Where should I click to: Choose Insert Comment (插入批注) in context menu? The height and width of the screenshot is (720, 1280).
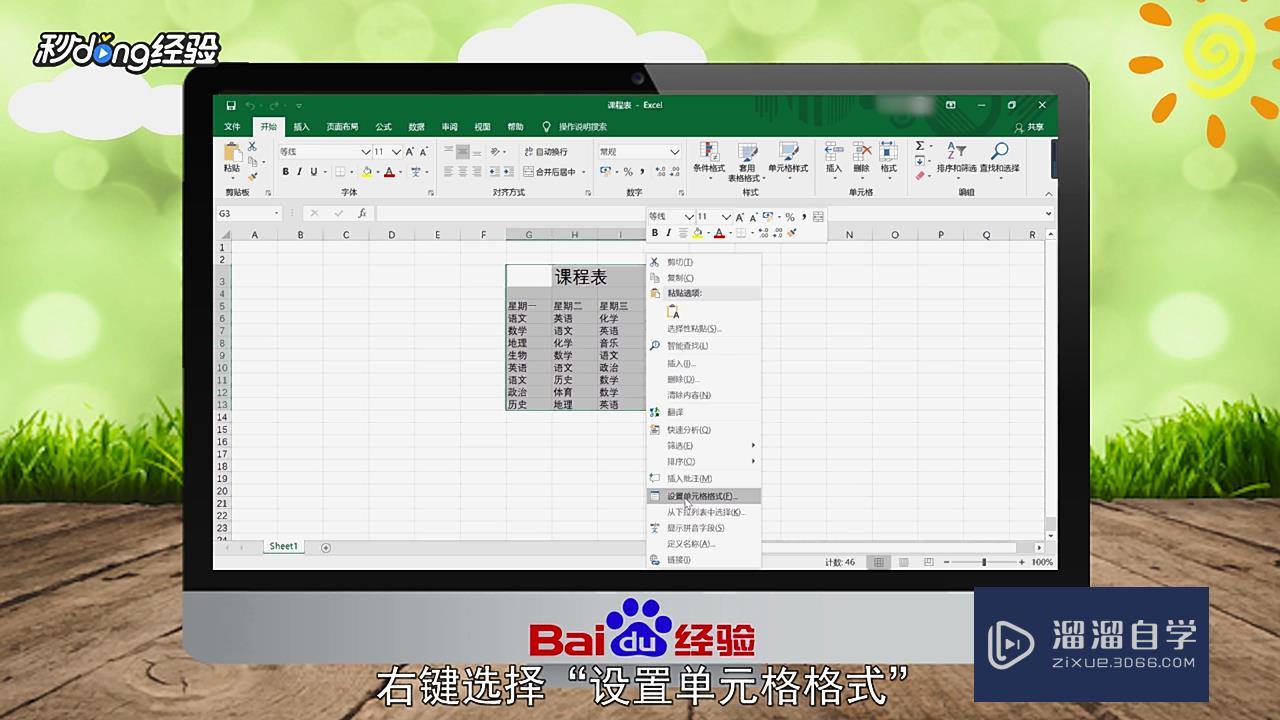coord(704,479)
